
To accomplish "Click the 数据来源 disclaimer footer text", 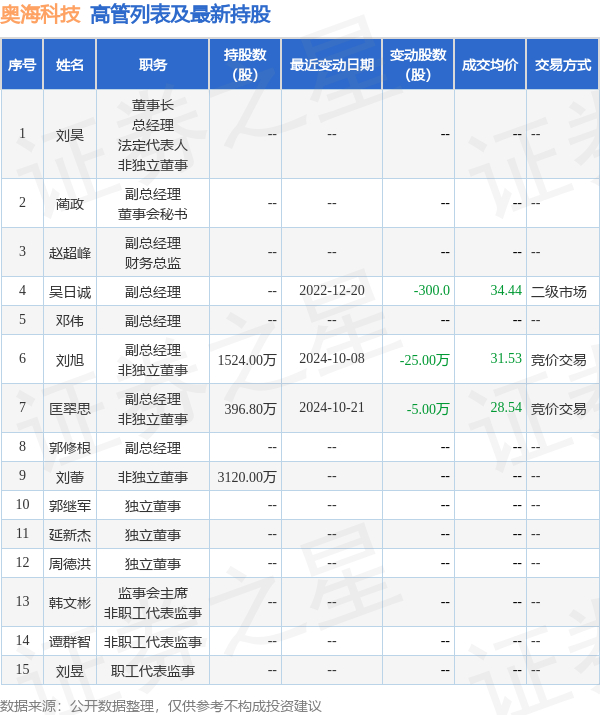I will [x=160, y=706].
